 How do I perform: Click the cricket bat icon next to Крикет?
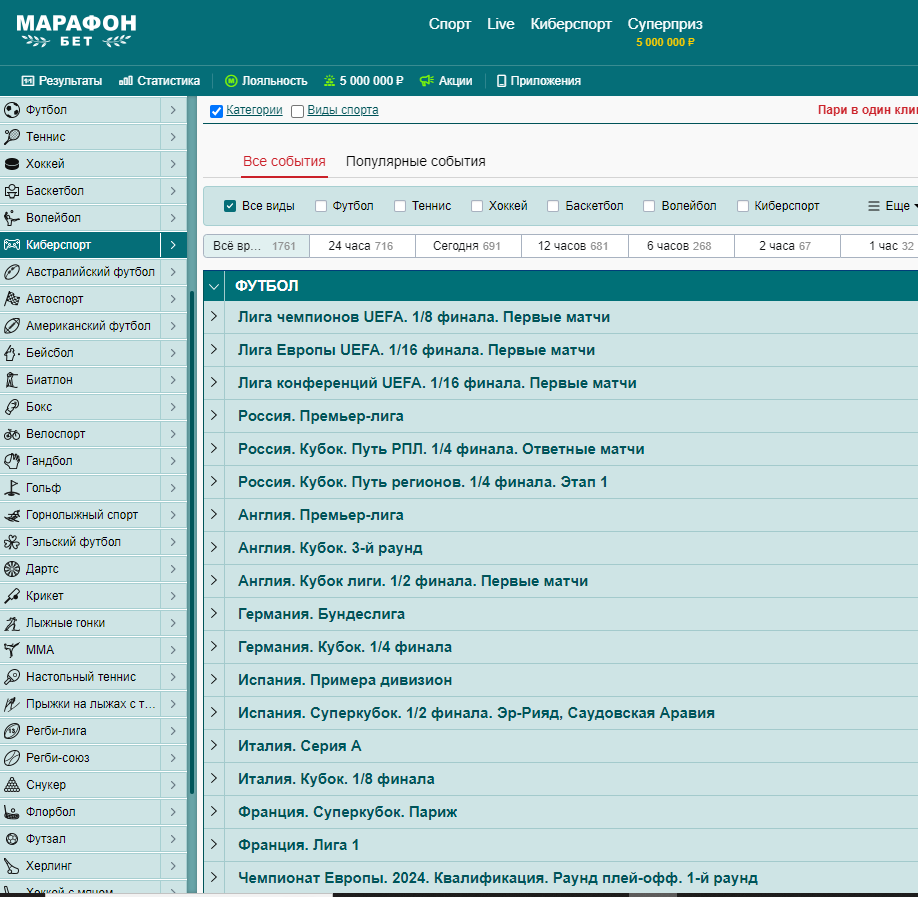coord(12,596)
